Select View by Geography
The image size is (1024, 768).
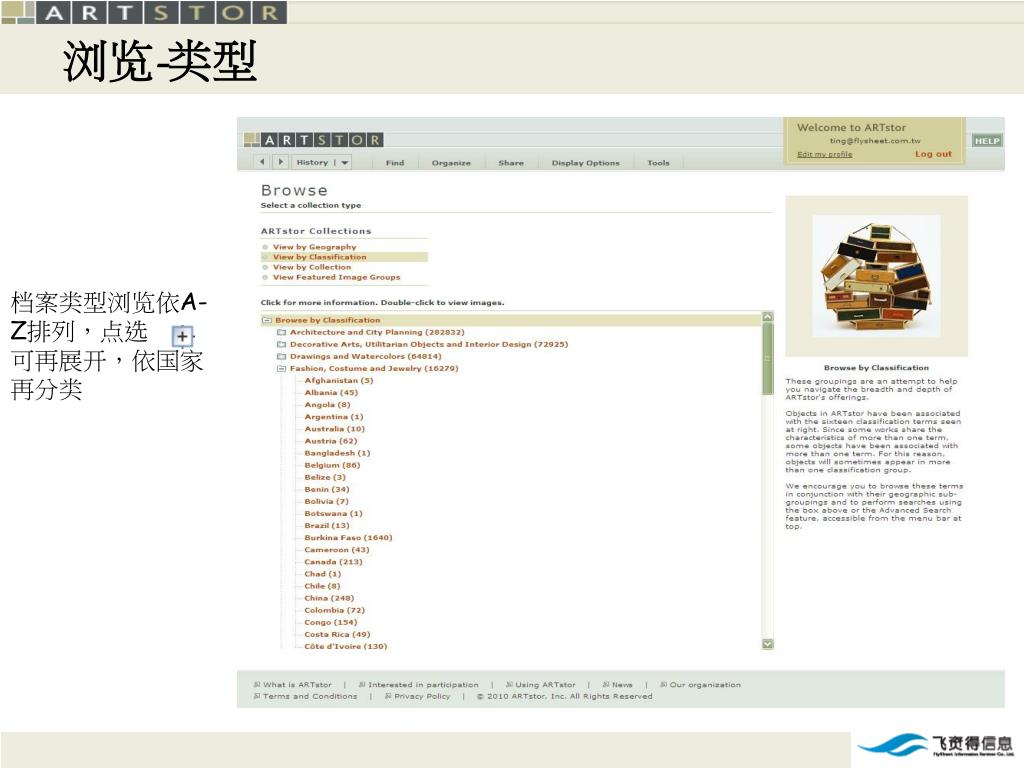coord(315,247)
